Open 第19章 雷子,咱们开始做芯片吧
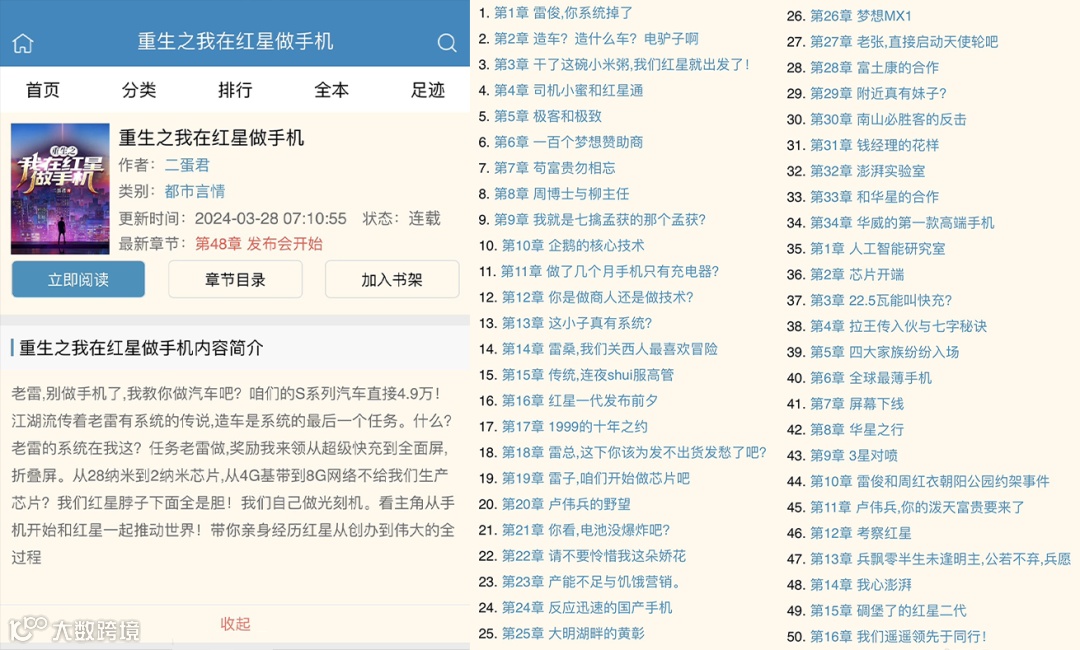The width and height of the screenshot is (1080, 650). point(596,479)
